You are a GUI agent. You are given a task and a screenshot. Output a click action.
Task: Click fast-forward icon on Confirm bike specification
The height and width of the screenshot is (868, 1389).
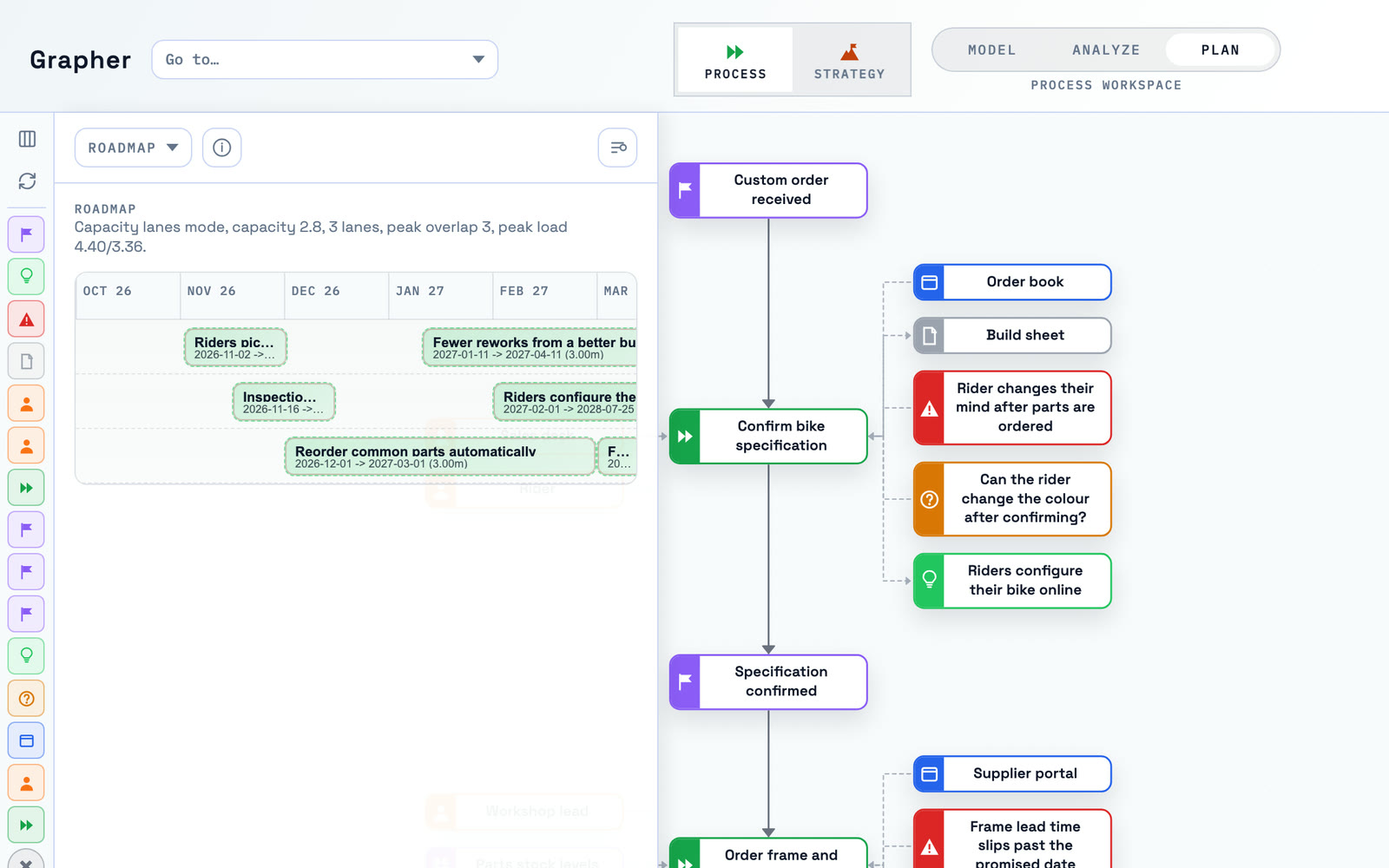pyautogui.click(x=685, y=436)
